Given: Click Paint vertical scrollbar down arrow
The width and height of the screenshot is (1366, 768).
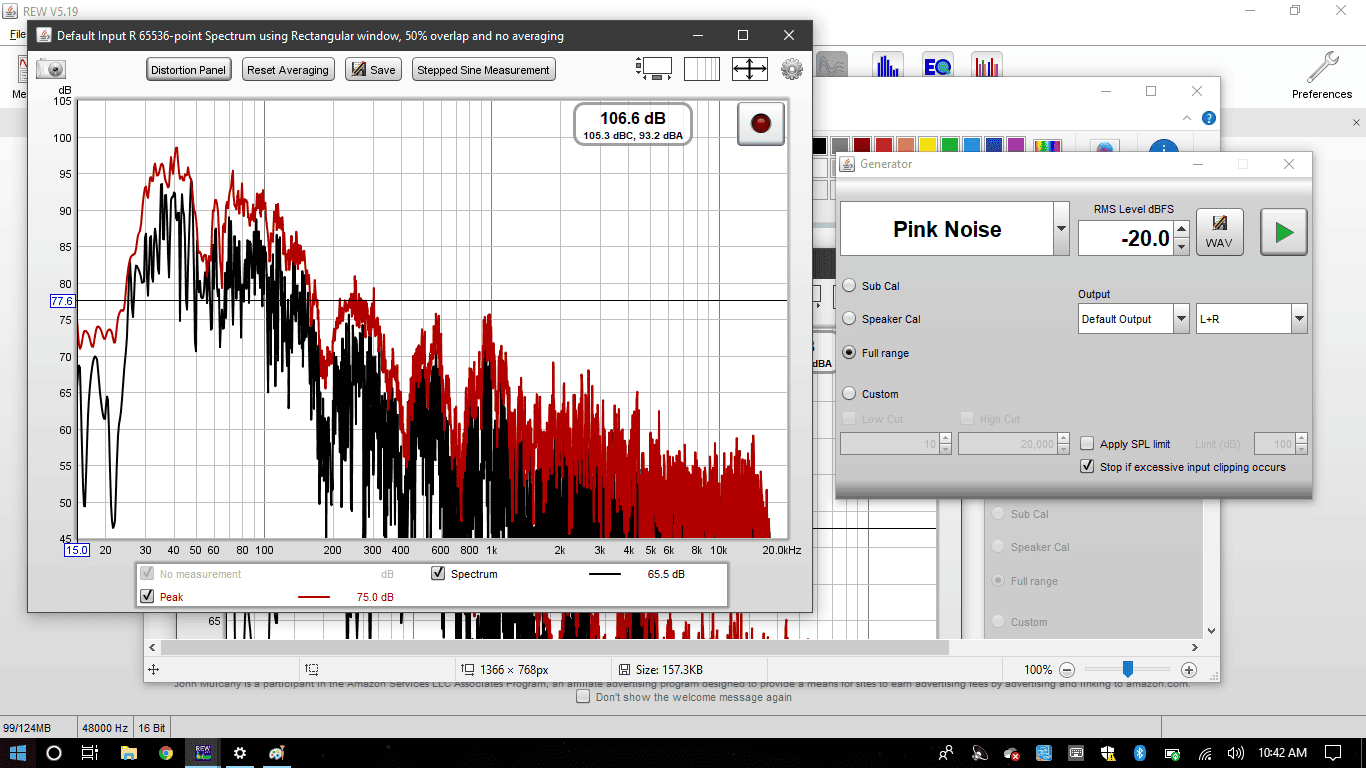Looking at the screenshot, I should tap(1212, 631).
